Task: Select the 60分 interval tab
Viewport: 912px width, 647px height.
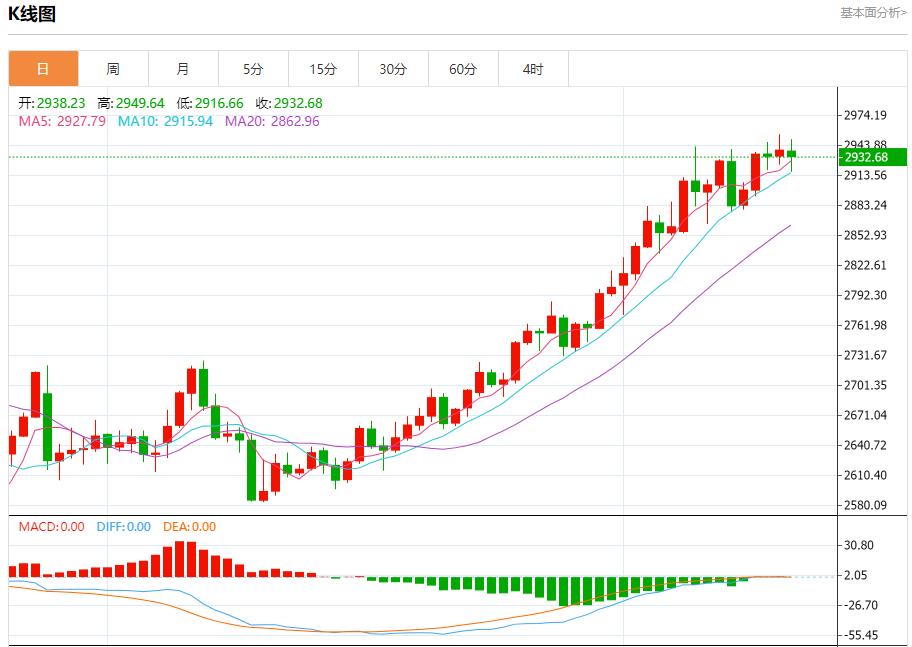Action: [463, 69]
